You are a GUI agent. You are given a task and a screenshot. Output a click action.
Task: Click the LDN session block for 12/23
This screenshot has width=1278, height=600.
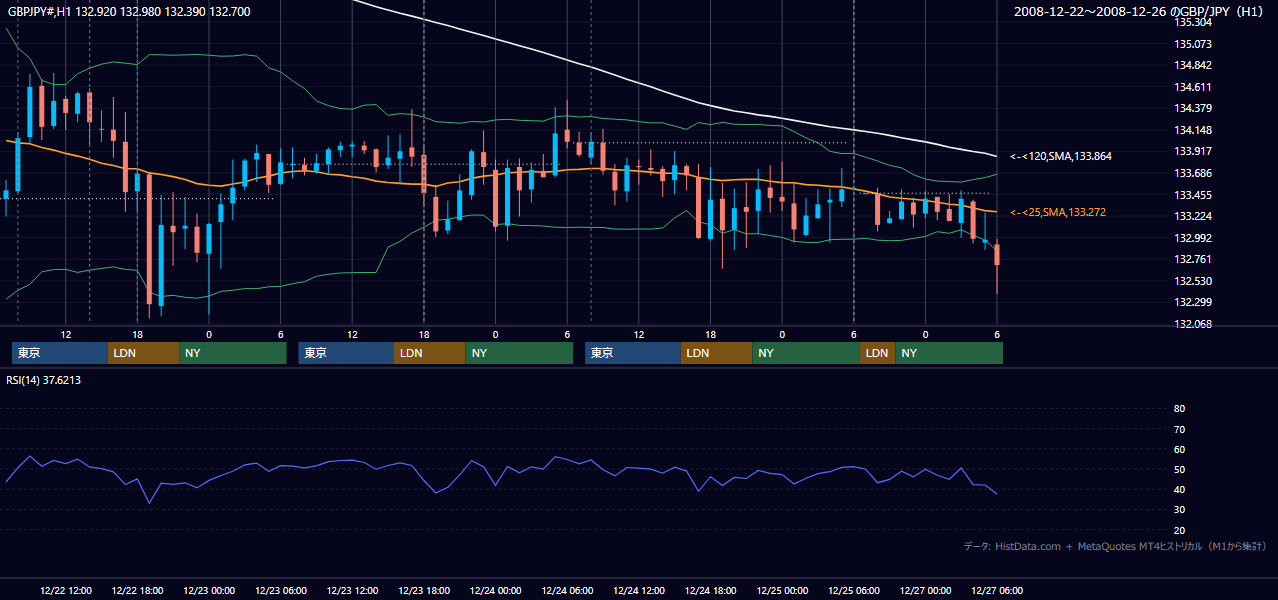click(x=429, y=353)
